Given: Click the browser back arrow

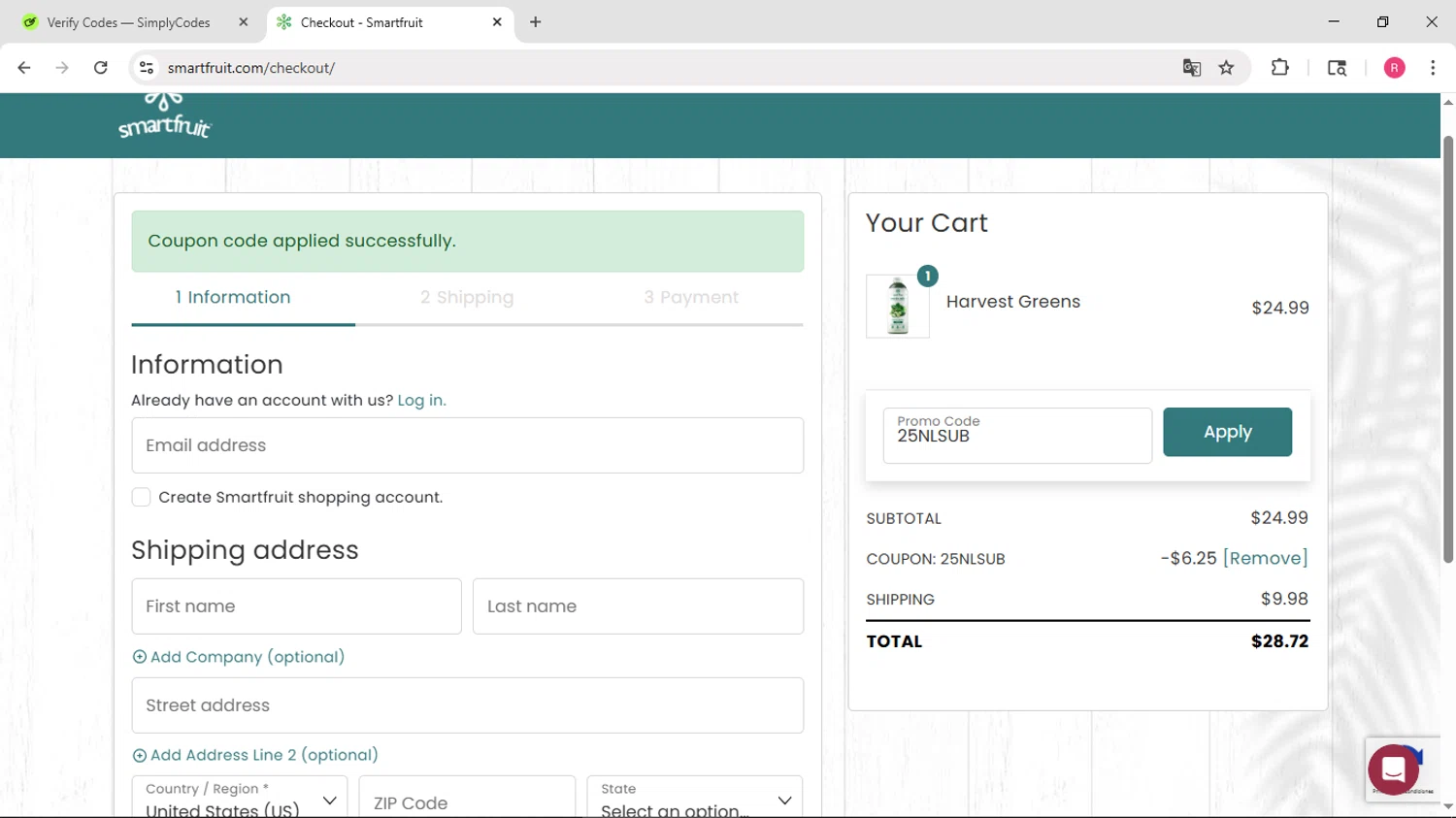Looking at the screenshot, I should coord(24,68).
